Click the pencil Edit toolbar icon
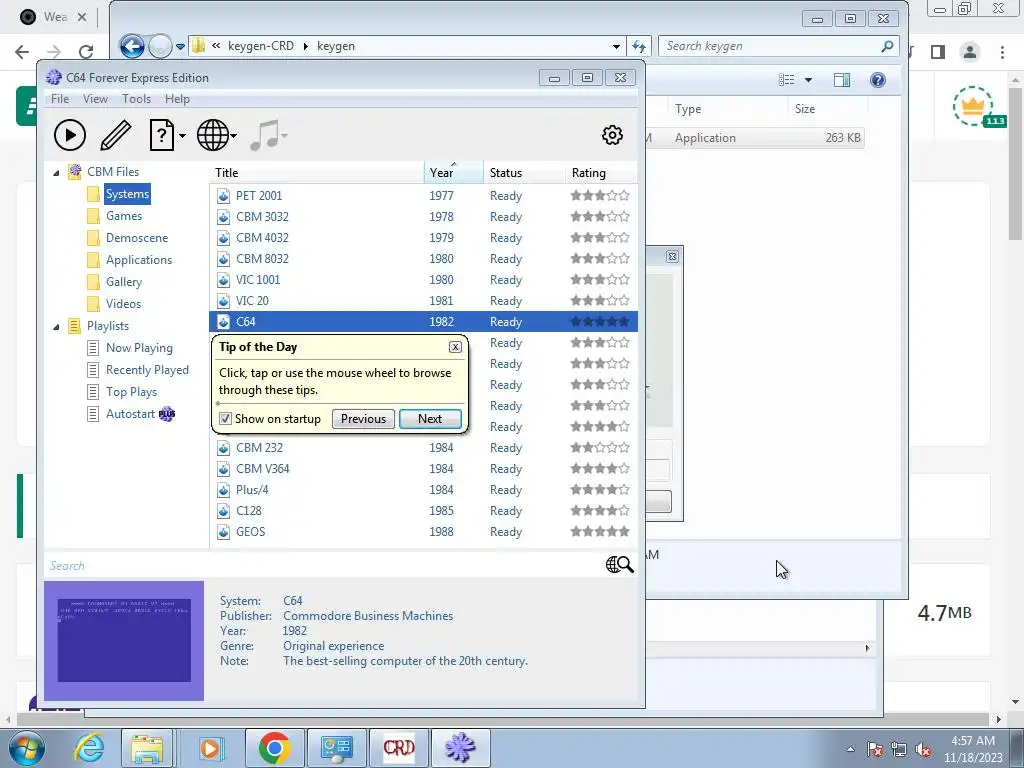Screen dimensions: 1024x768 [116, 135]
